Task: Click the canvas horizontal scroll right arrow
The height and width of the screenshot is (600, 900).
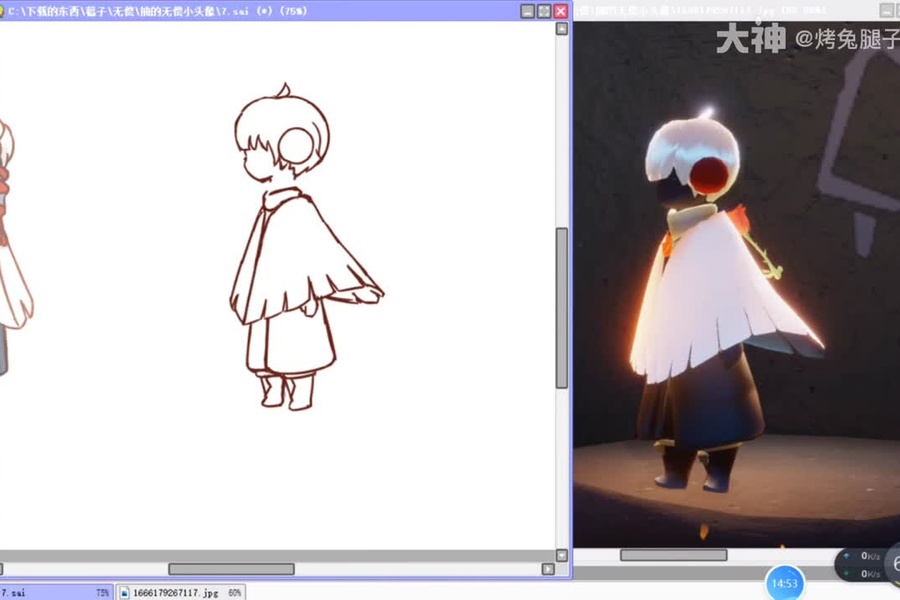Action: coord(548,569)
